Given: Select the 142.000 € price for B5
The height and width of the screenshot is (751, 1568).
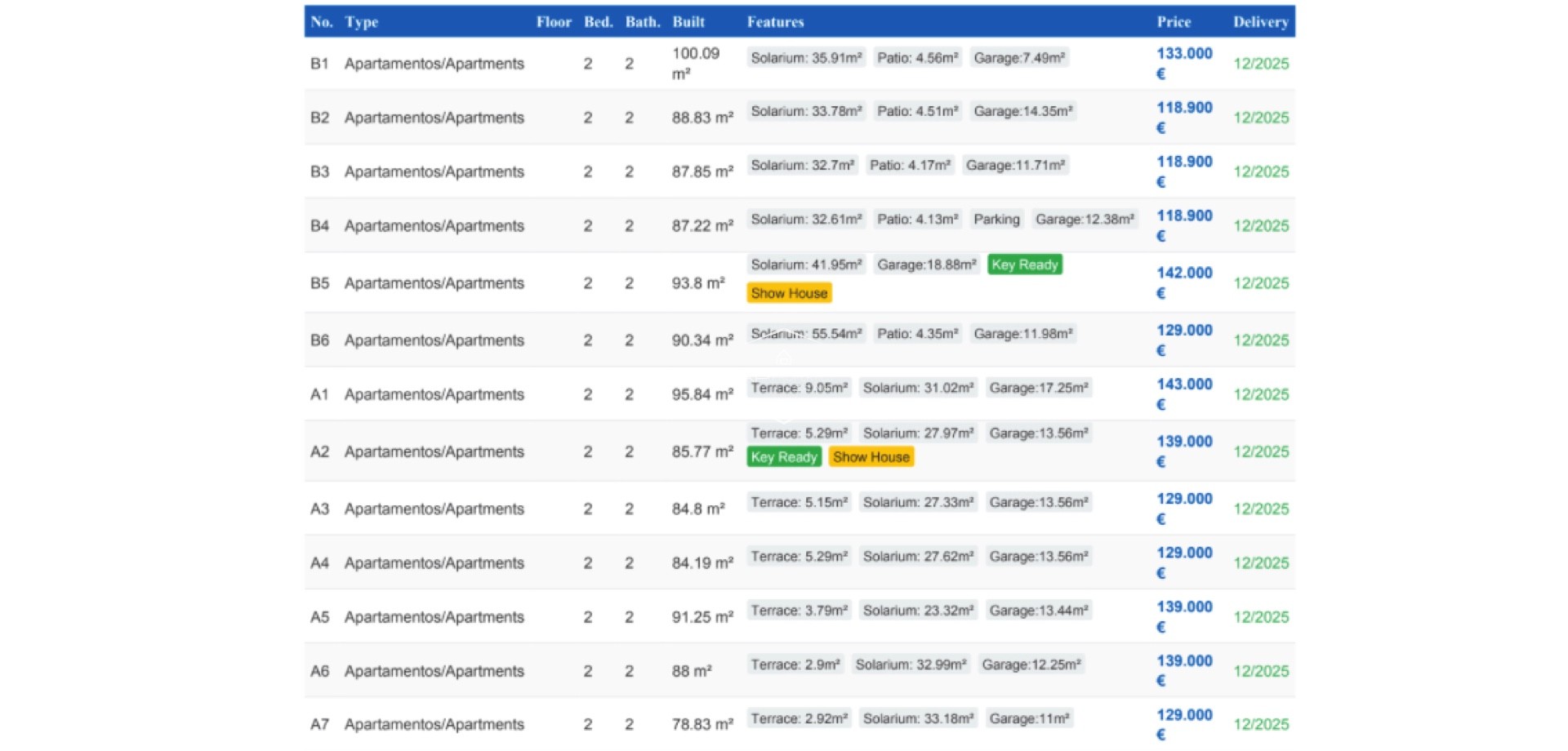Looking at the screenshot, I should [1183, 282].
